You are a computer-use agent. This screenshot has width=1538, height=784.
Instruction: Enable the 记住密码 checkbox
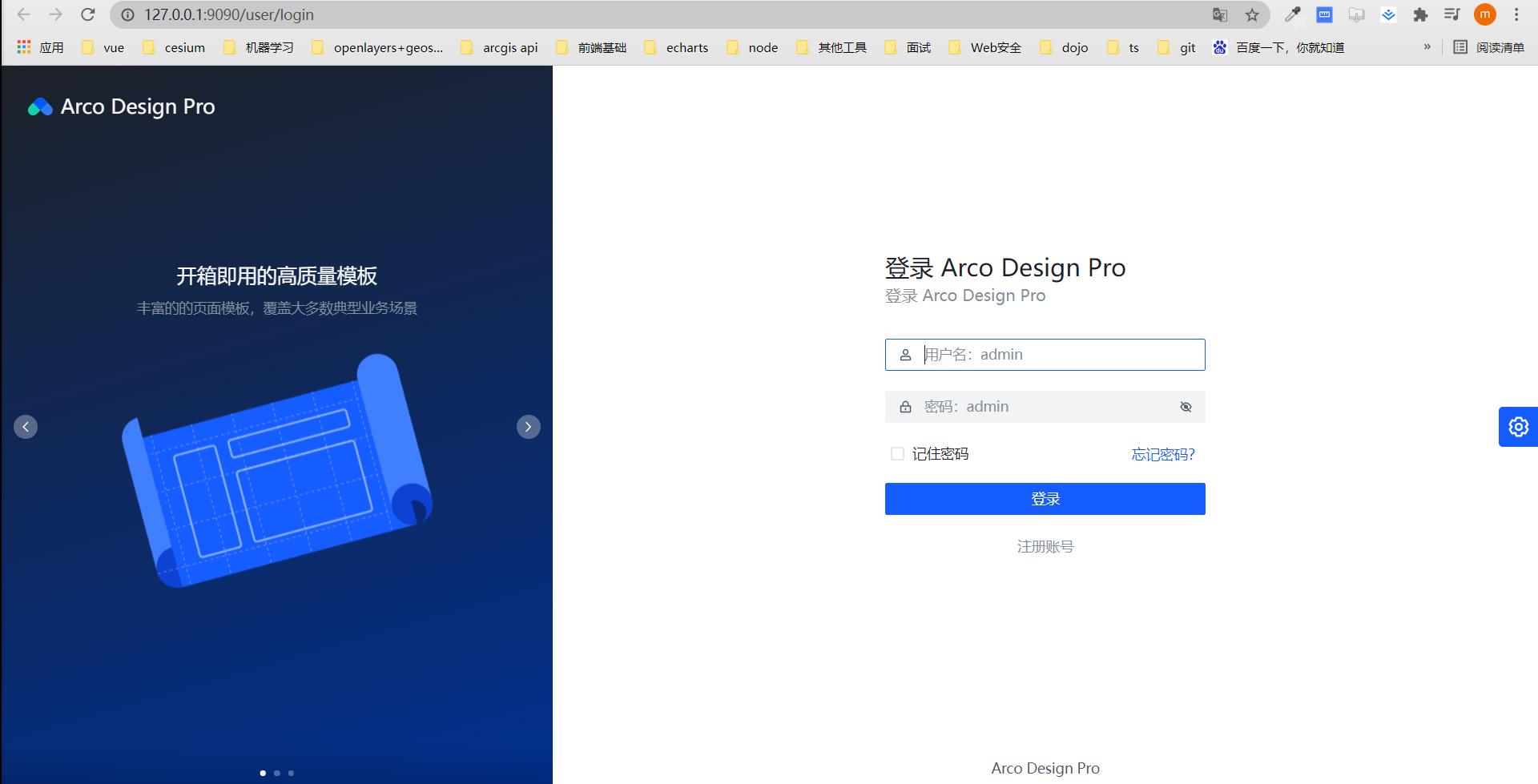pyautogui.click(x=897, y=453)
